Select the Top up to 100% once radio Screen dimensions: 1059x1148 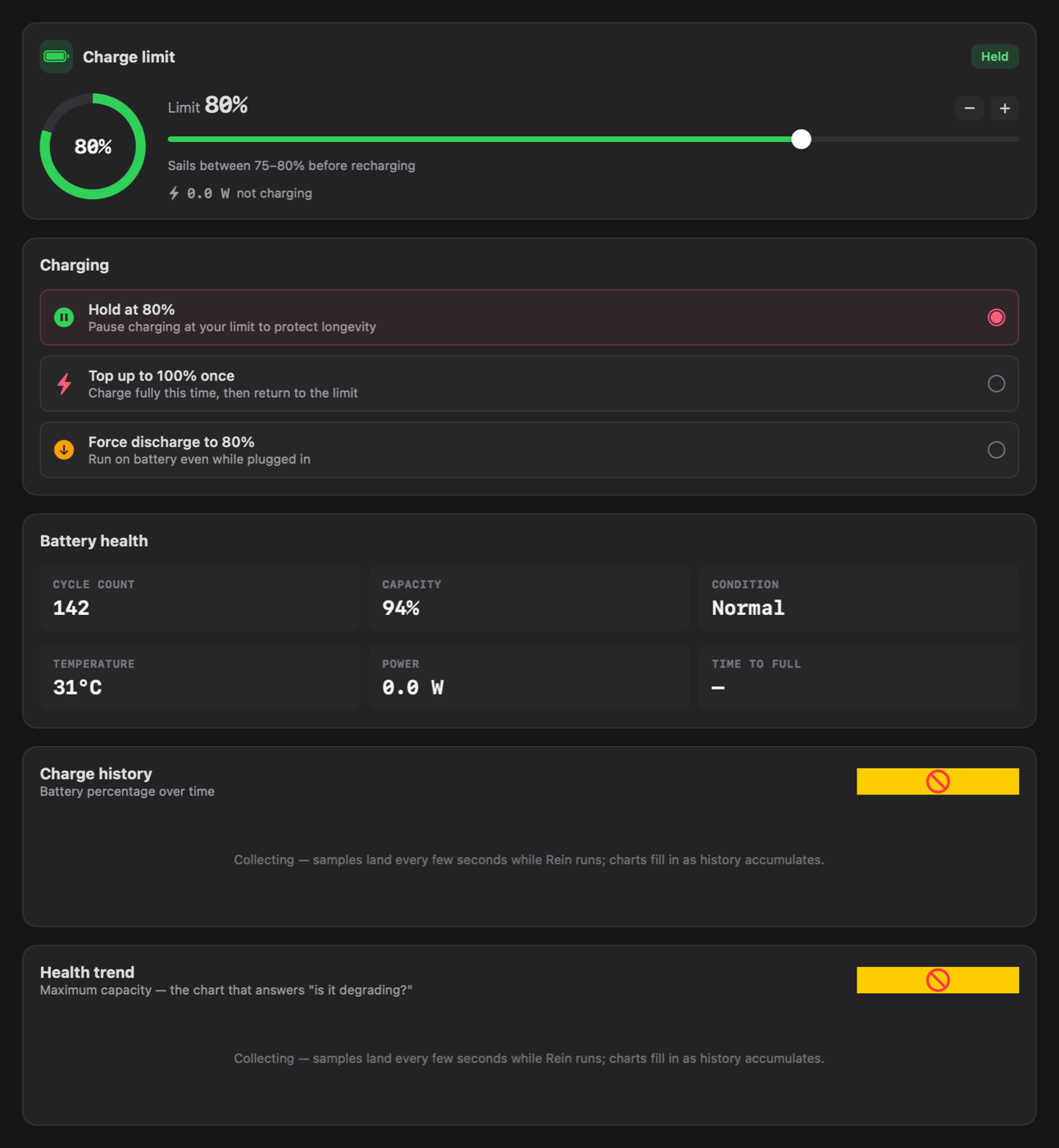pos(996,384)
